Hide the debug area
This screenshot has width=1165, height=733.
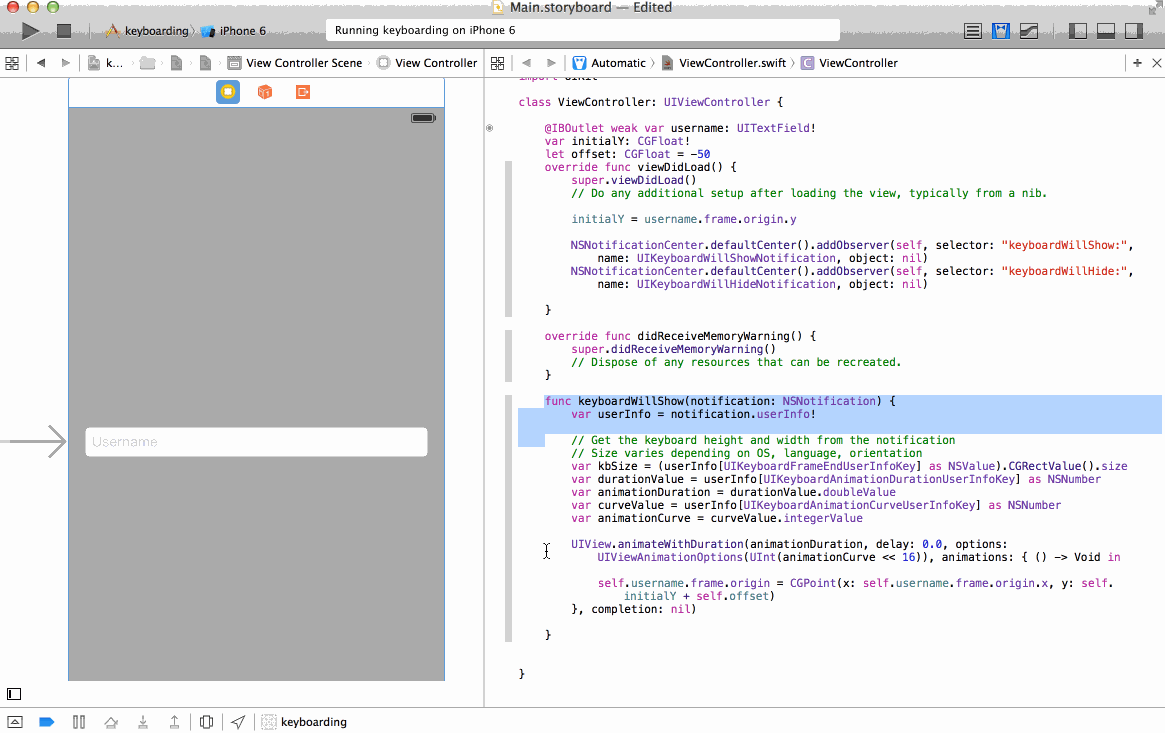[15, 722]
